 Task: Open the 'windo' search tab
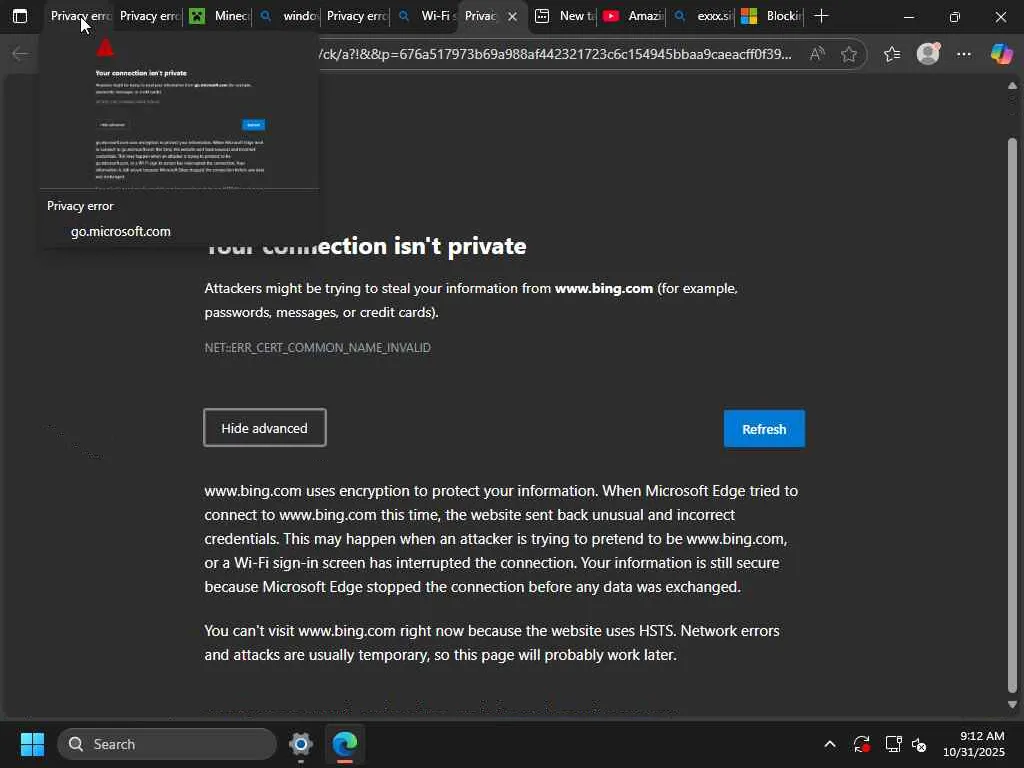[288, 16]
